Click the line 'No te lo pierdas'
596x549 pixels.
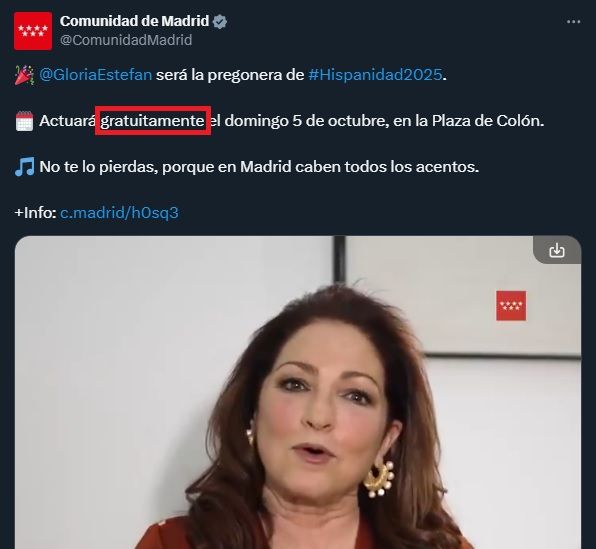[x=259, y=167]
